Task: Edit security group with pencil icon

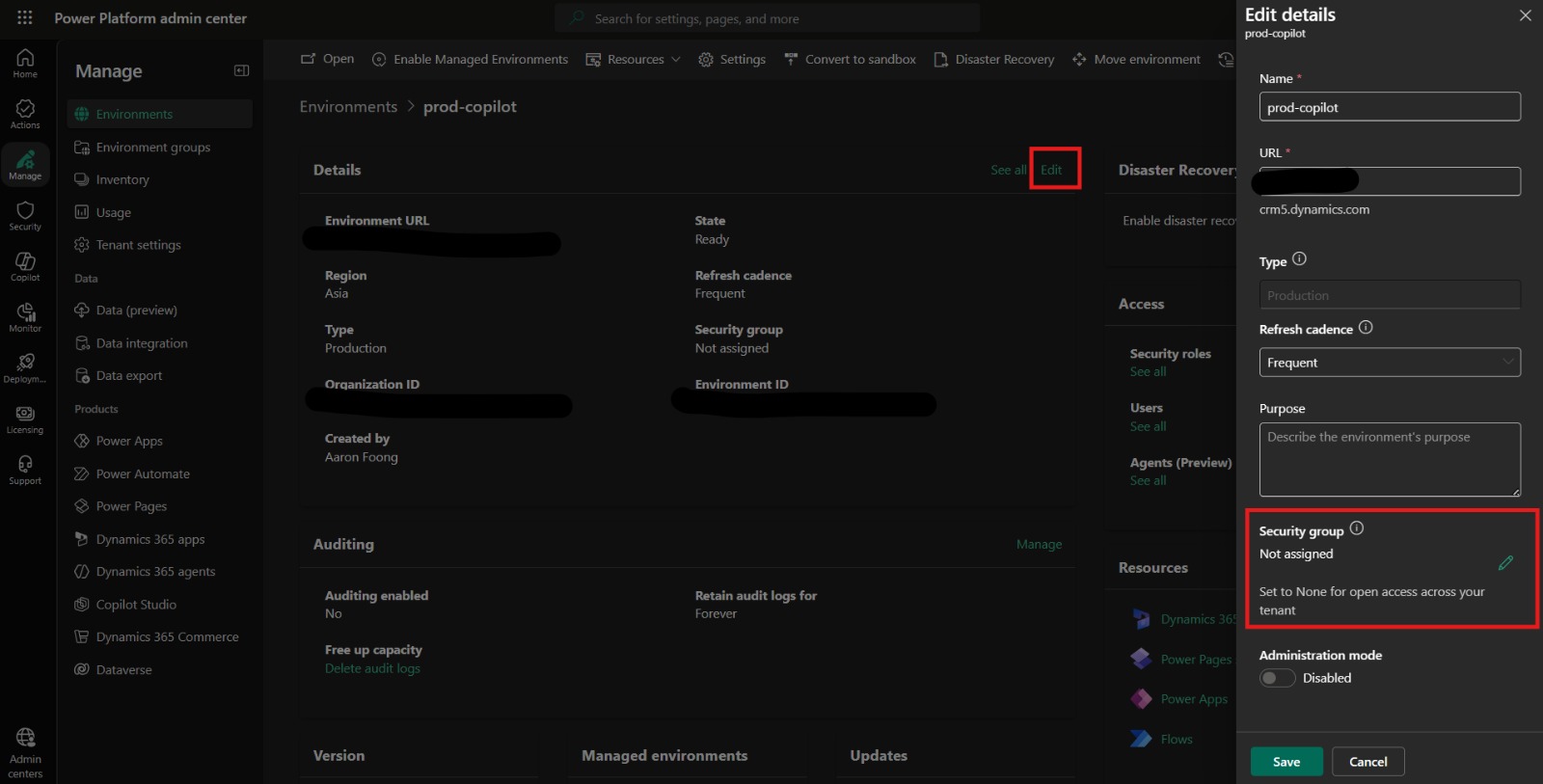Action: point(1505,562)
